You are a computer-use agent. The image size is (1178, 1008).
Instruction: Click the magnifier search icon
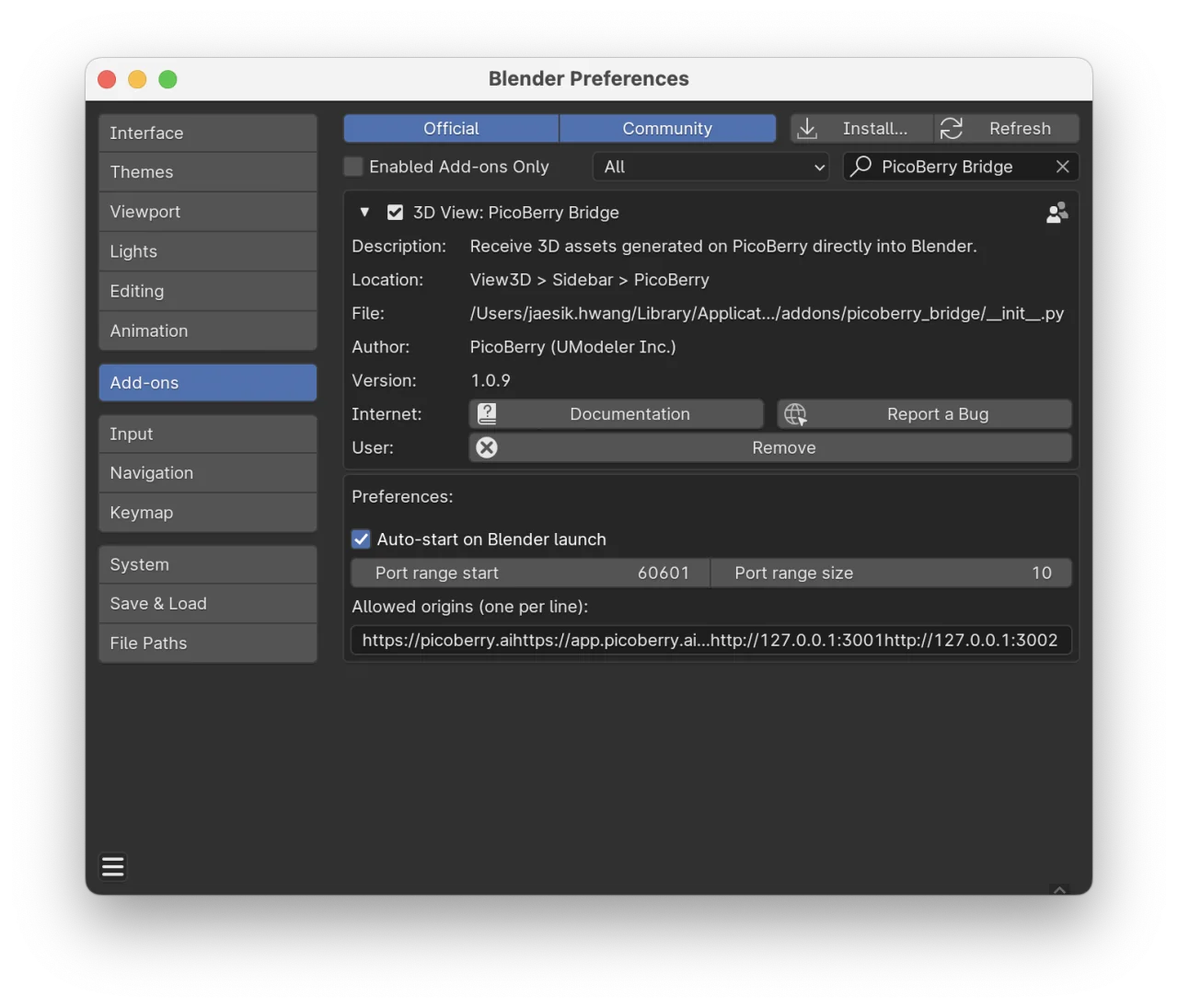coord(860,167)
